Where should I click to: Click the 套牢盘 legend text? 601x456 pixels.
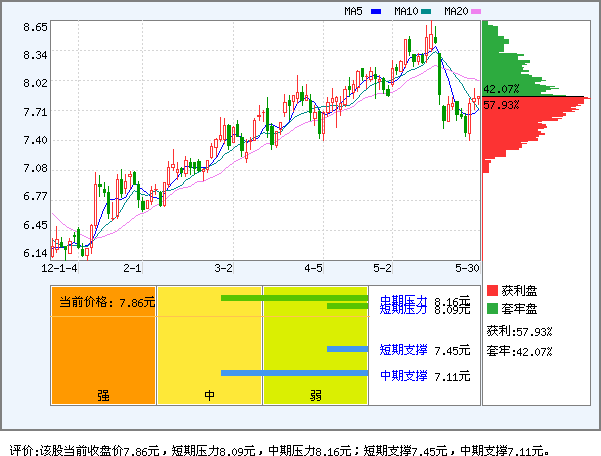(x=519, y=309)
